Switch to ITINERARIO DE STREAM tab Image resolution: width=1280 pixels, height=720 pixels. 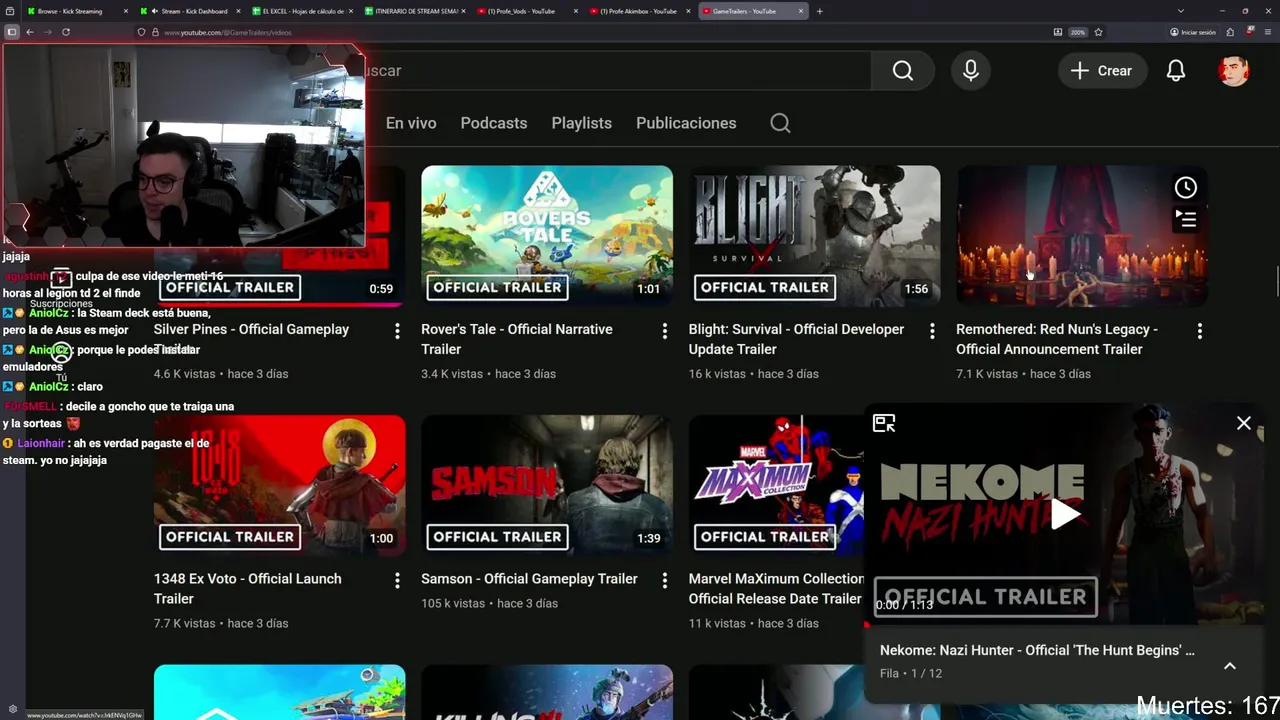coord(416,11)
